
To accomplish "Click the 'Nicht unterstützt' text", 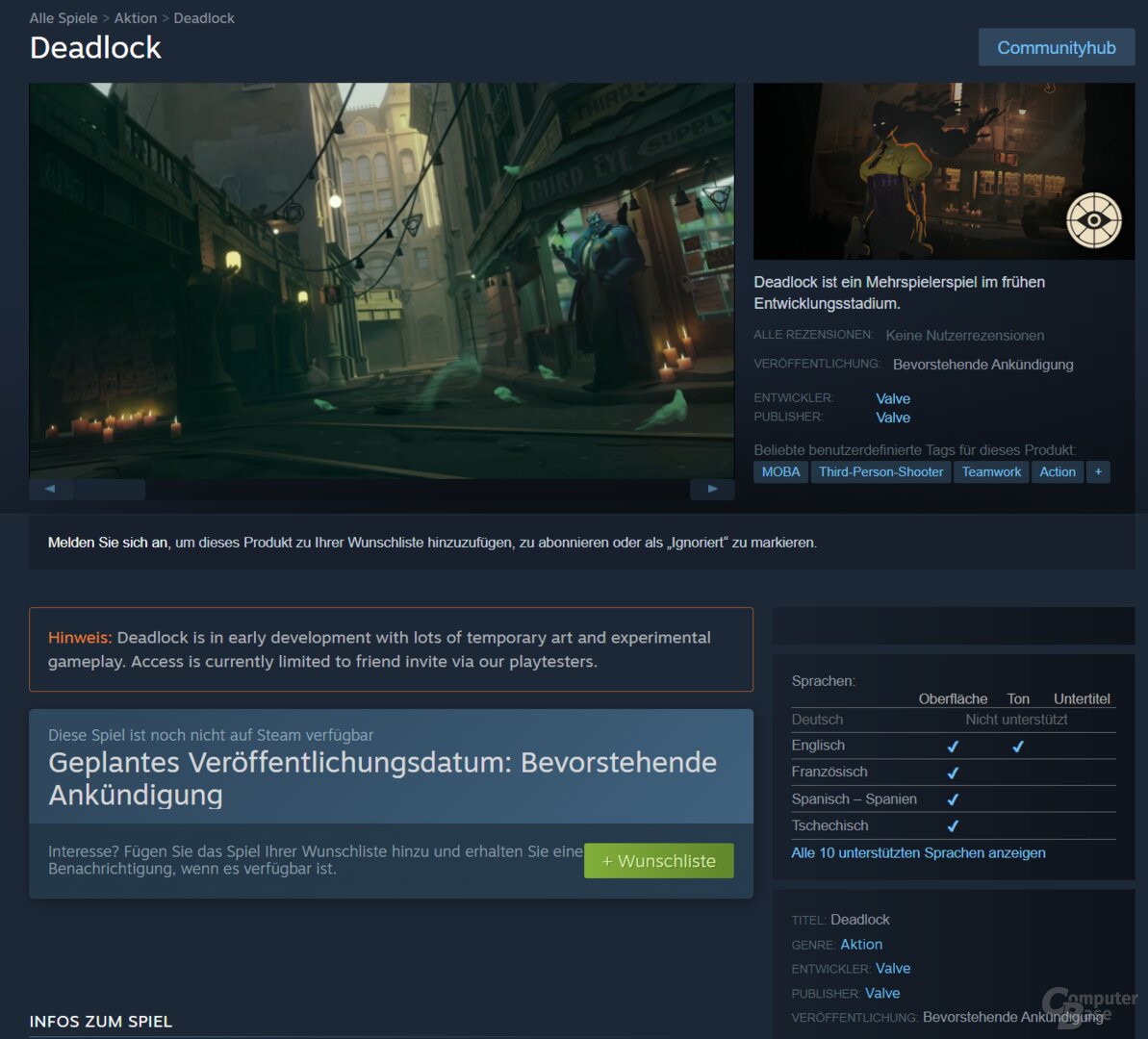I will pyautogui.click(x=1016, y=720).
